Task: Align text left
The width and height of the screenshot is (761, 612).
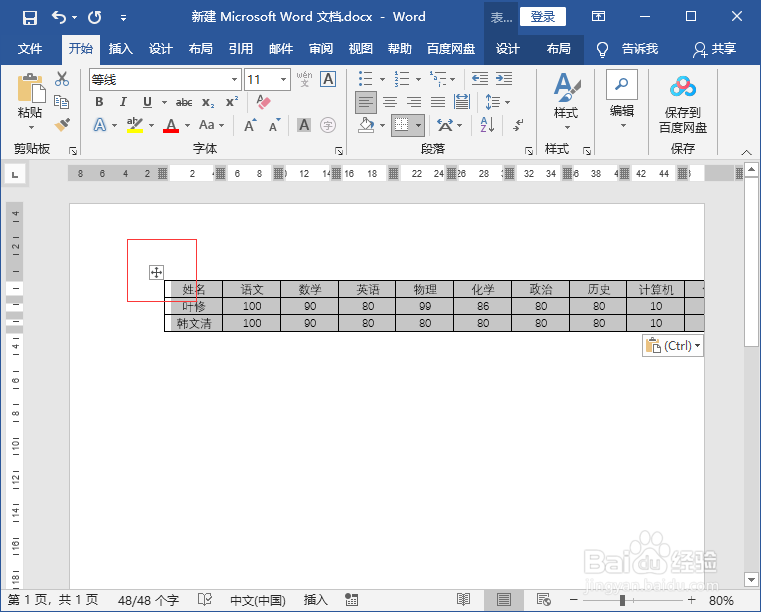Action: tap(366, 102)
